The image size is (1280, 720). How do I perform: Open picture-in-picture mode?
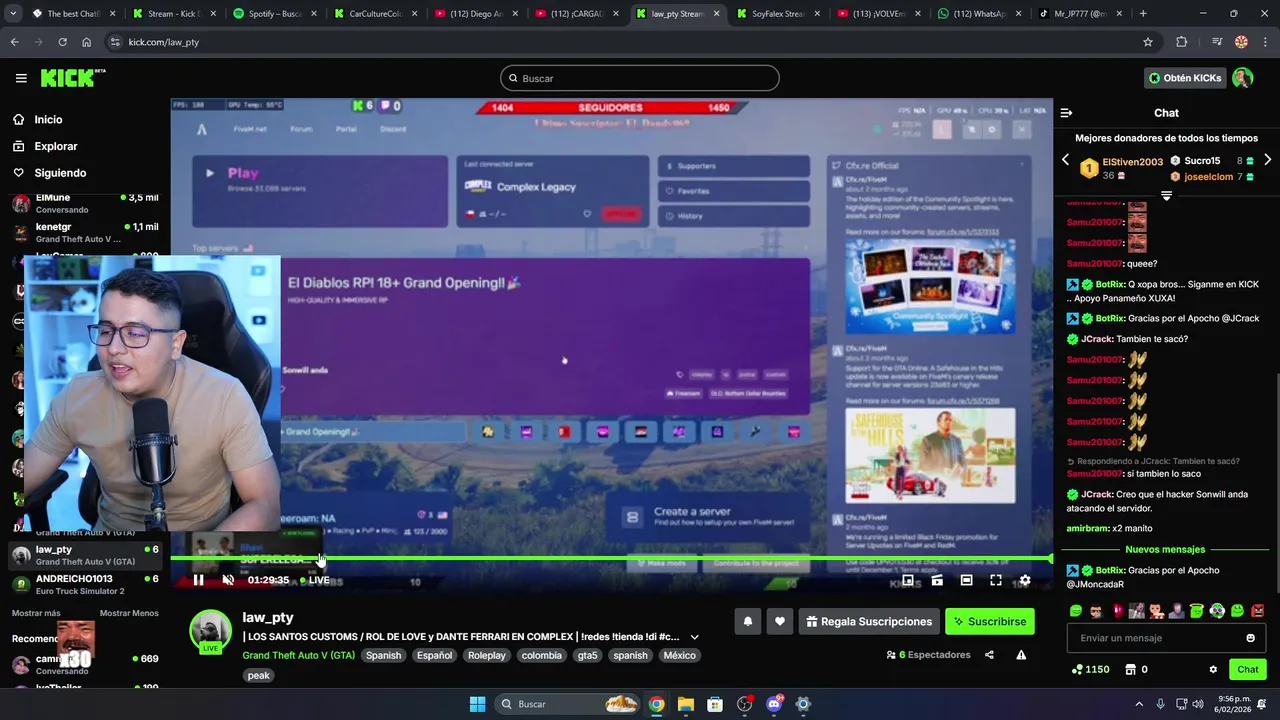pyautogui.click(x=908, y=580)
